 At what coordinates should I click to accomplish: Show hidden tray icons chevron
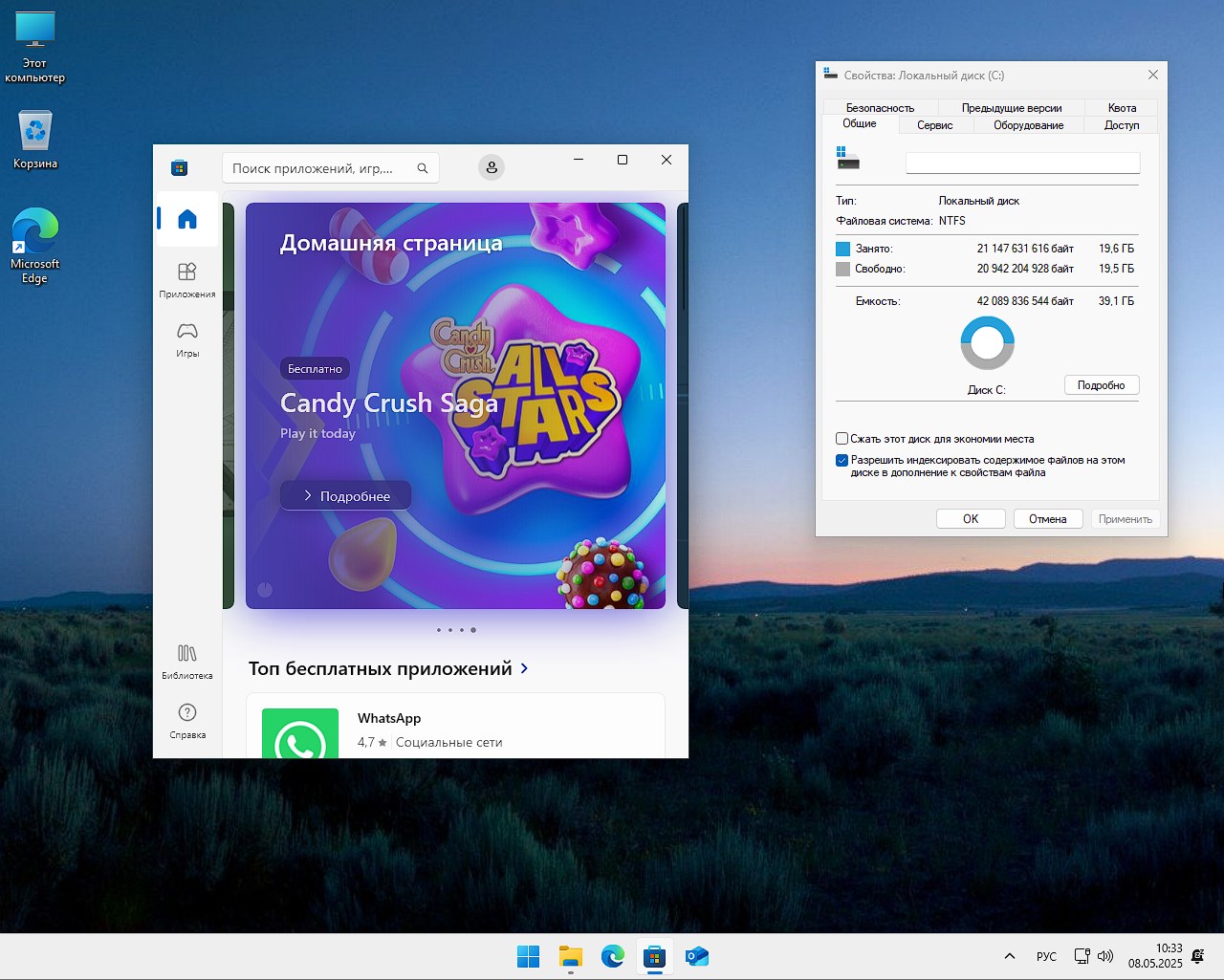pyautogui.click(x=1009, y=956)
